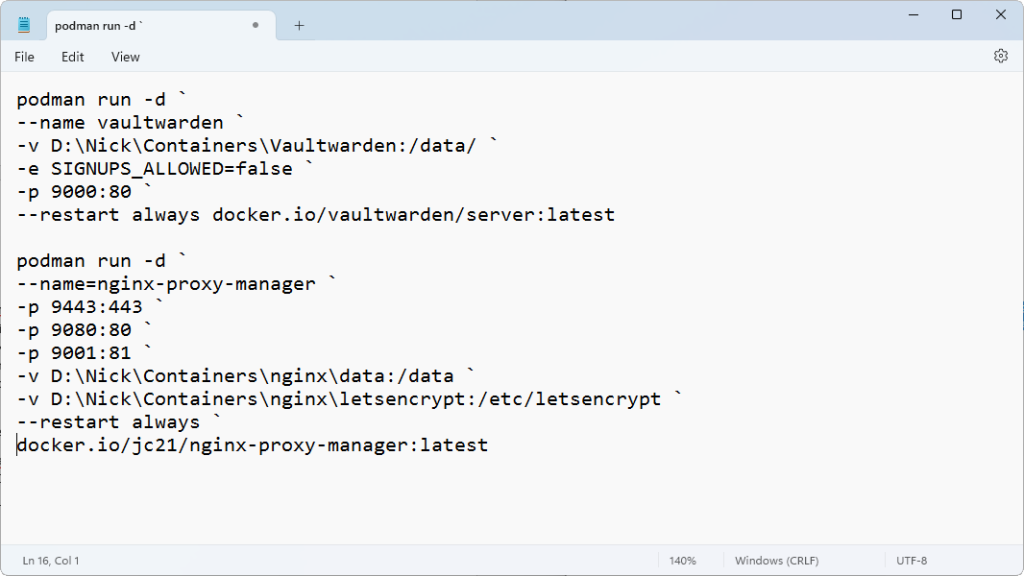Open the File menu
This screenshot has height=576, width=1024.
click(24, 57)
